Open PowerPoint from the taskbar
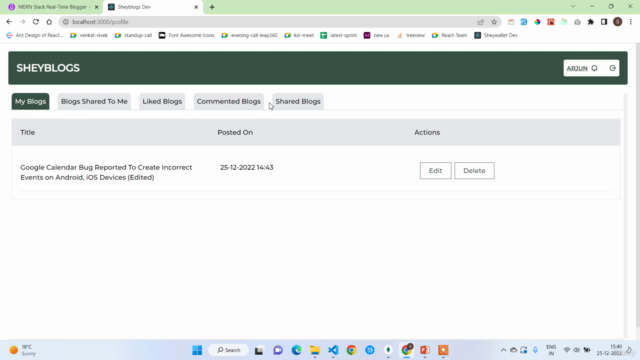This screenshot has width=640, height=360. [425, 350]
